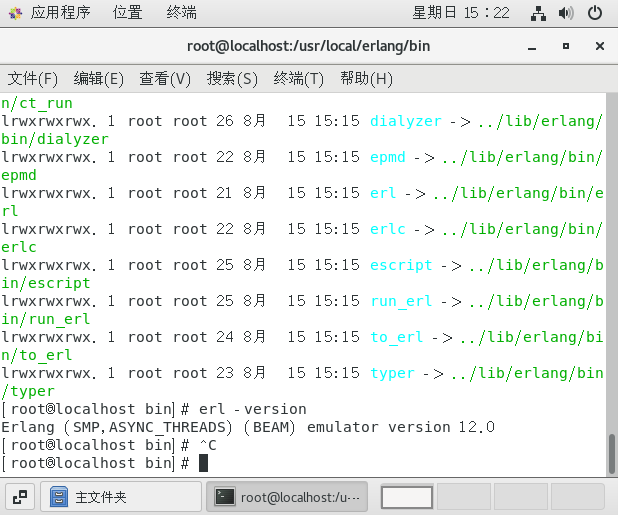The width and height of the screenshot is (618, 515).
Task: Click 'Erlang (SMP,ASYNC_THREADS)' output text
Action: (117, 428)
